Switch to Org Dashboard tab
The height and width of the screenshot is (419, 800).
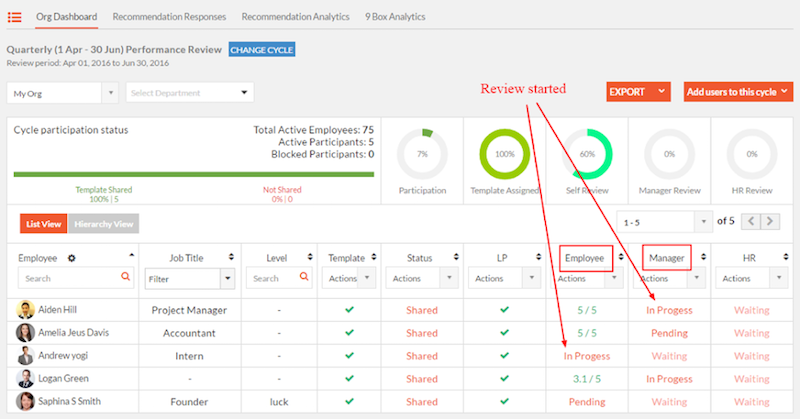[x=66, y=17]
